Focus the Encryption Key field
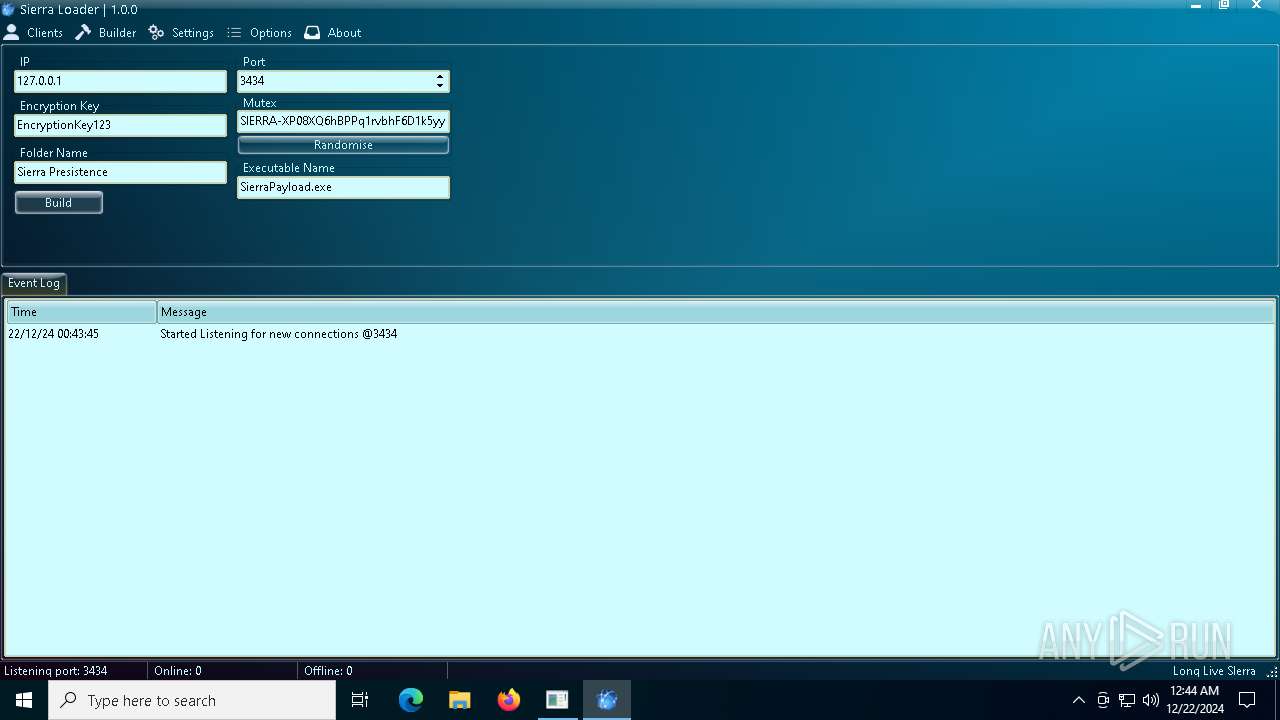This screenshot has width=1280, height=720. [120, 125]
